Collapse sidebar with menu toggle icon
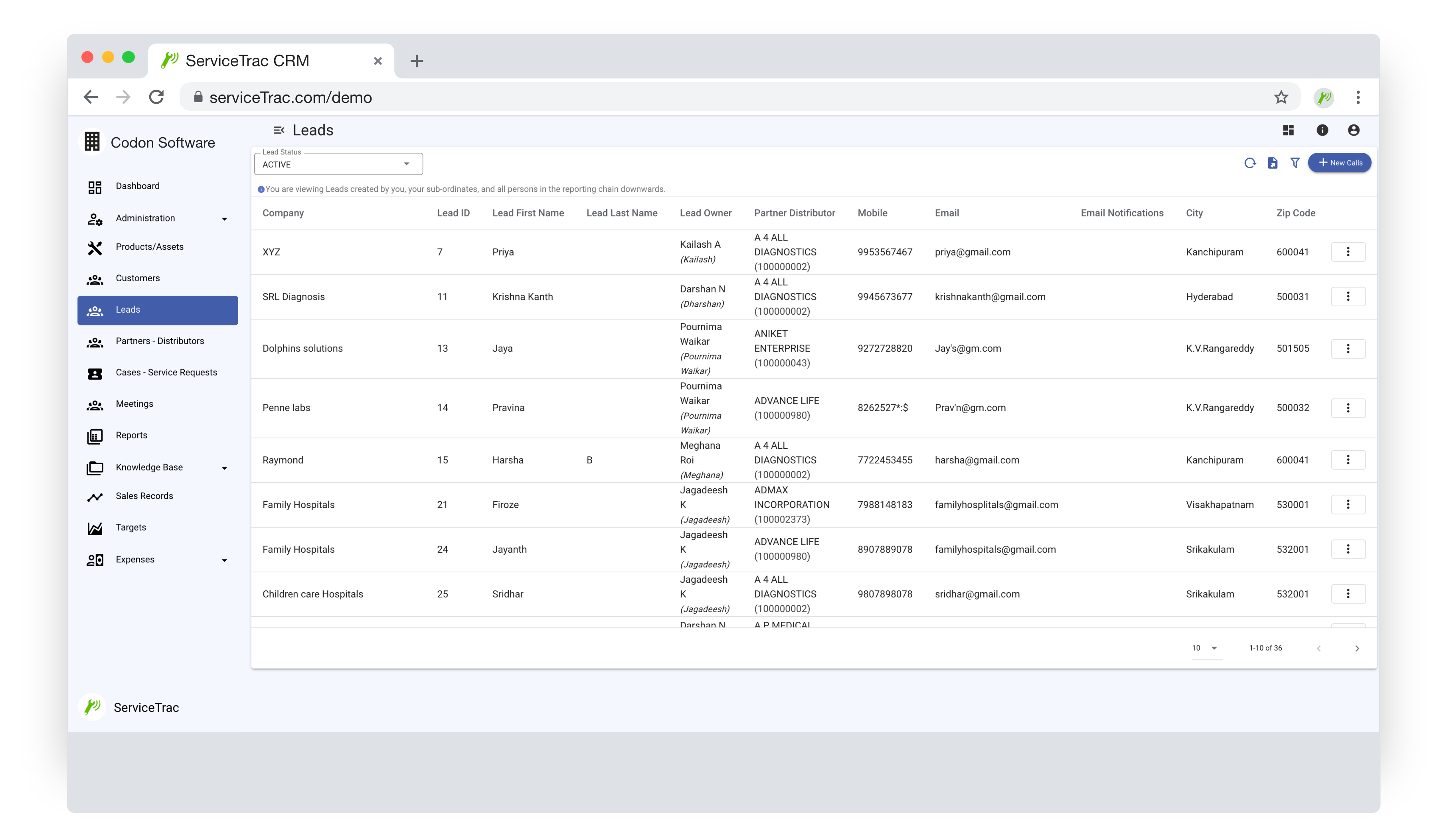The height and width of the screenshot is (840, 1447). [x=279, y=130]
